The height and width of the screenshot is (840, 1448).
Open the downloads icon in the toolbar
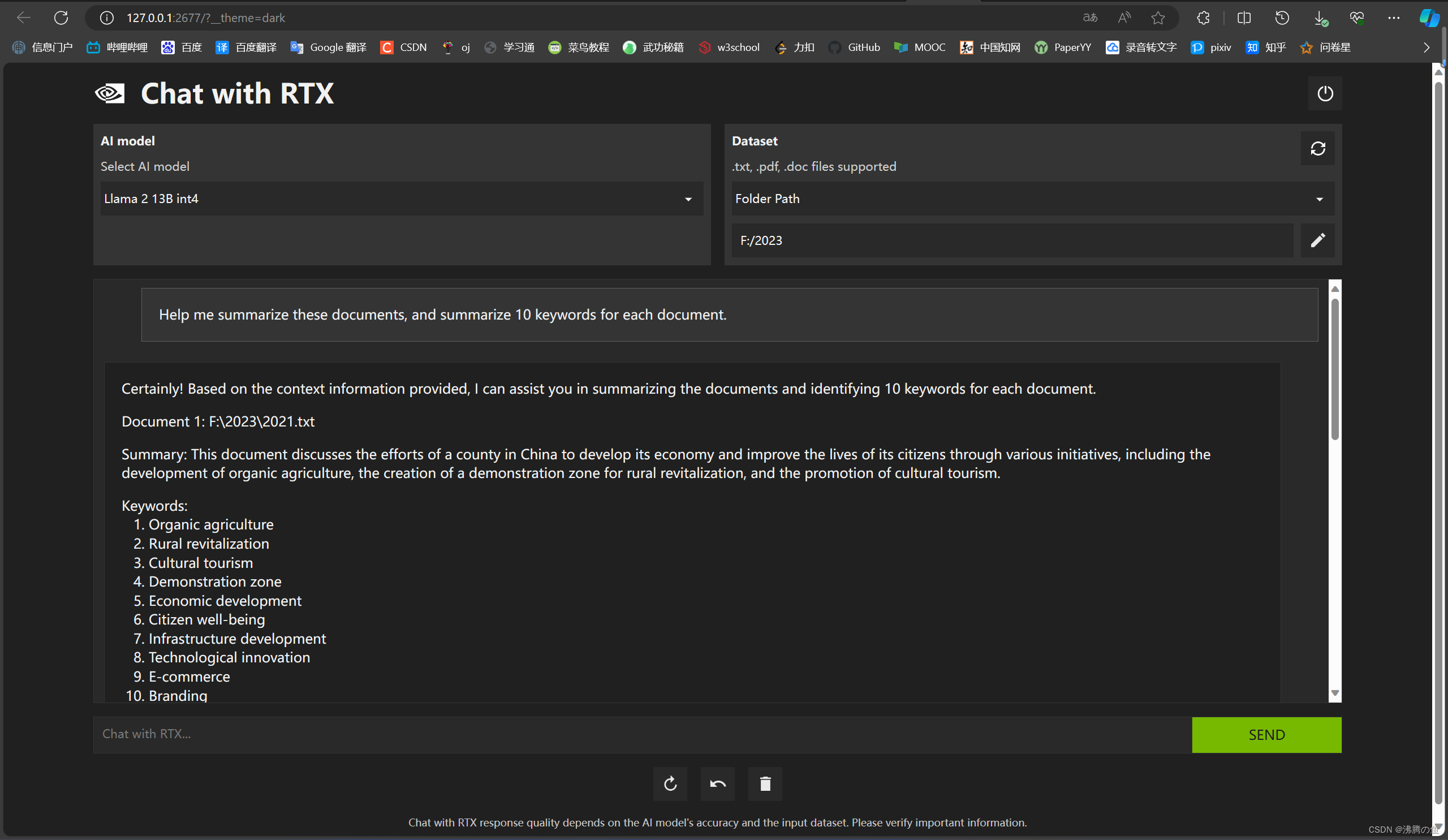(1320, 18)
